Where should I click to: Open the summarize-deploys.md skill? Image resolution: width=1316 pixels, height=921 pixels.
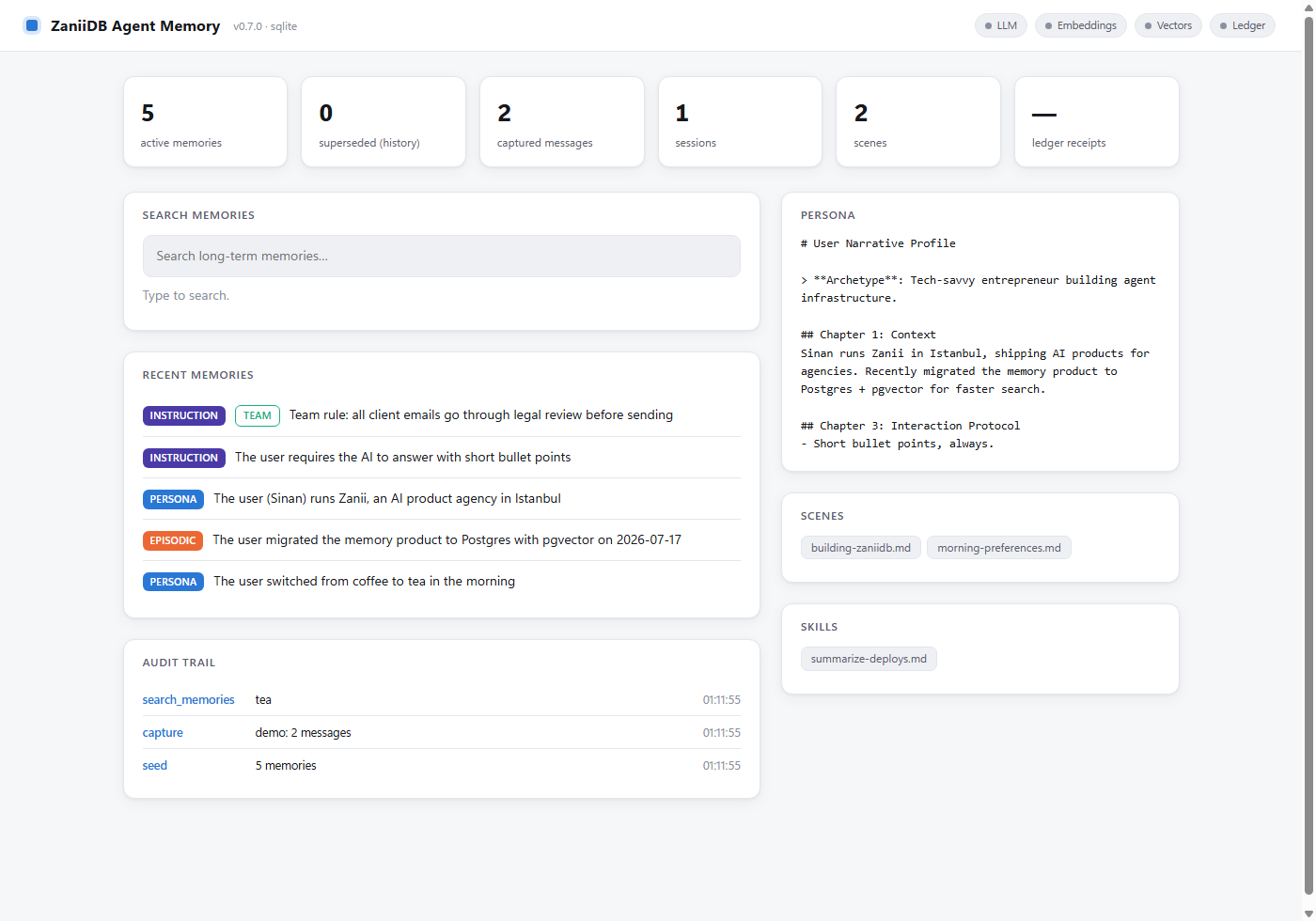[869, 659]
